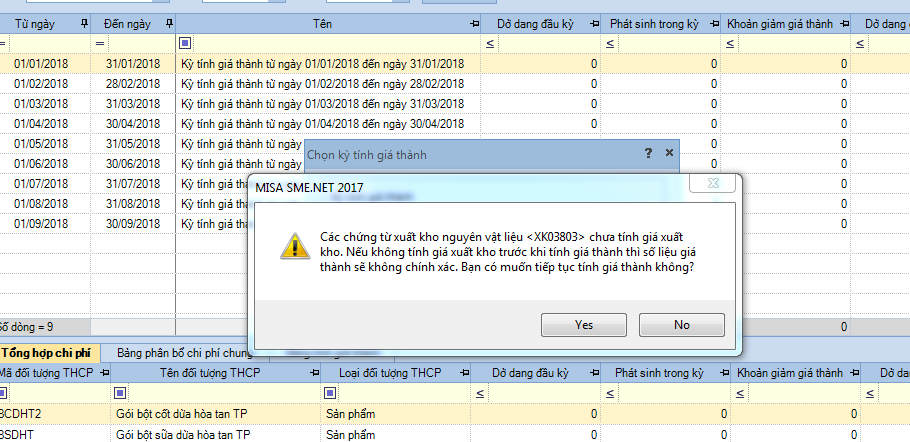The width and height of the screenshot is (910, 442).
Task: Click the yellow warning triangle icon
Action: pos(293,247)
